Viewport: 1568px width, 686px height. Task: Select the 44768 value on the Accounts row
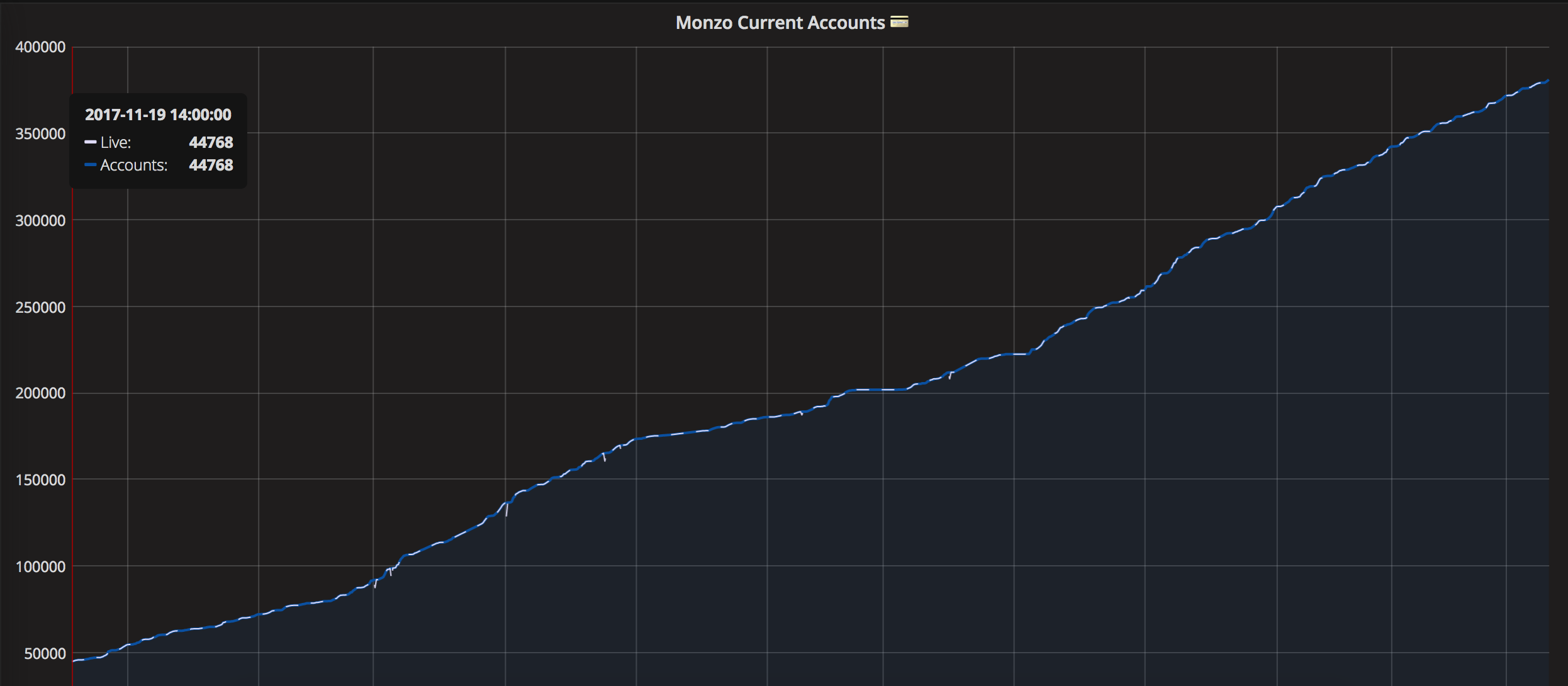click(x=211, y=165)
